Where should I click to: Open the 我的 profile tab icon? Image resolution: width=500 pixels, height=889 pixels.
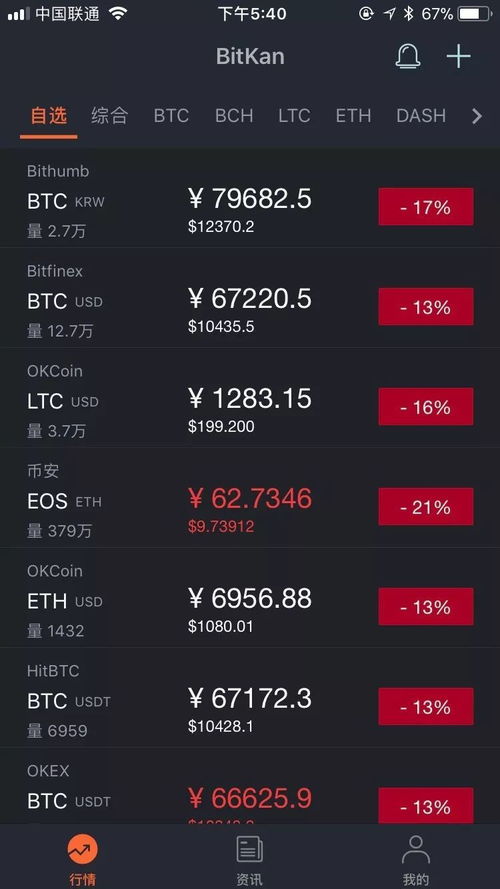(416, 849)
